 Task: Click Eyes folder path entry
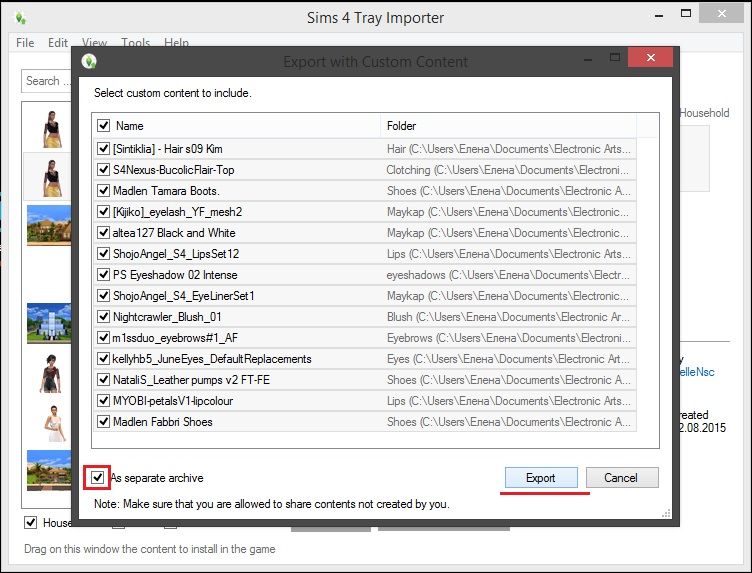(x=508, y=359)
